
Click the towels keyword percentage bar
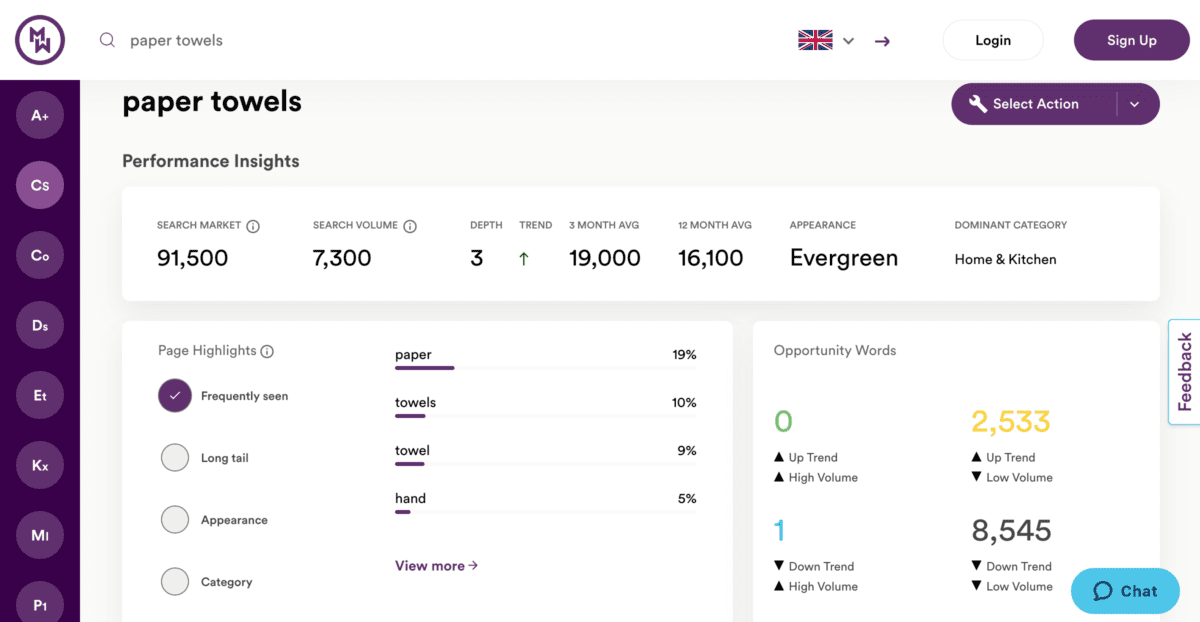pos(545,416)
